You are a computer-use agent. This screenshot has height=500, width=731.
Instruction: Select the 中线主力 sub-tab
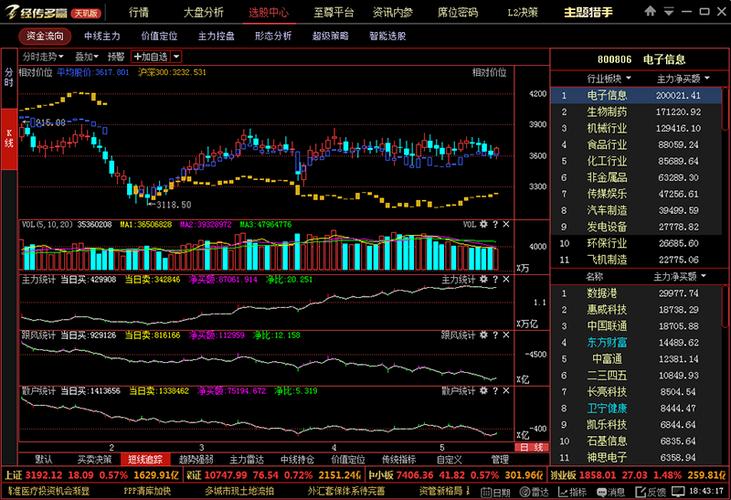pos(102,36)
